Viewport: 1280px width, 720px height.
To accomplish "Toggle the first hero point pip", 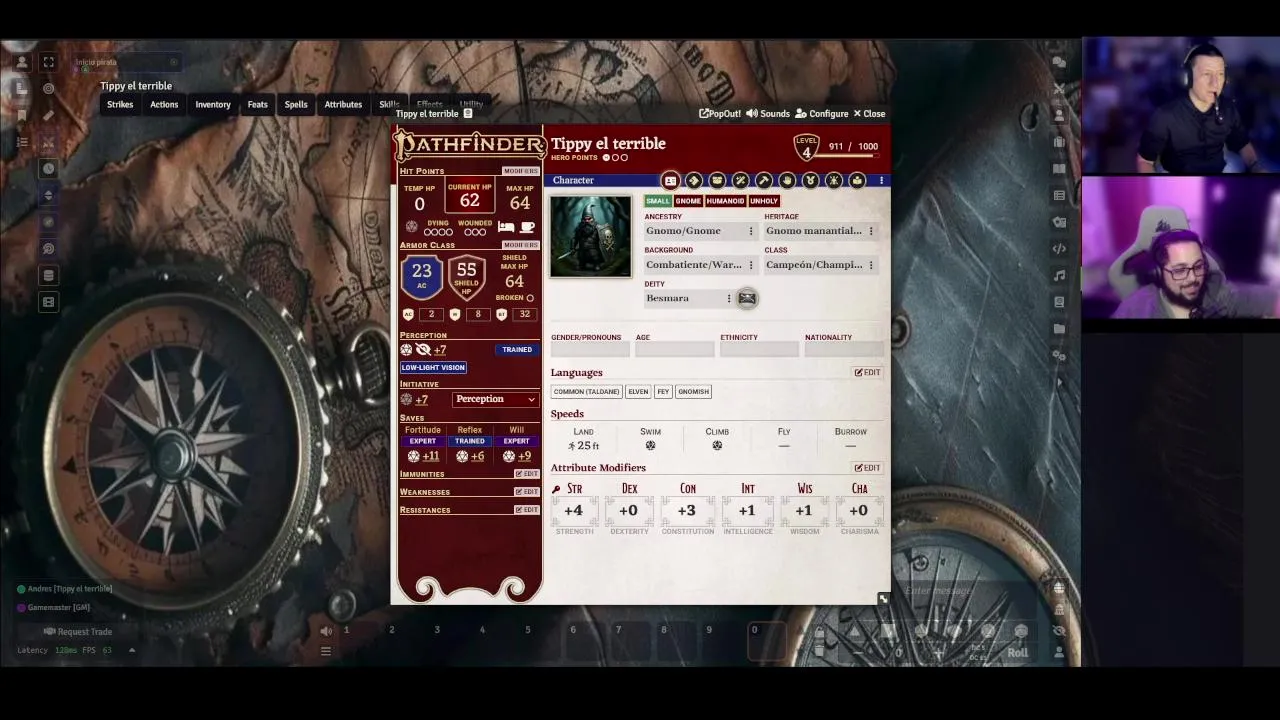I will tap(606, 158).
